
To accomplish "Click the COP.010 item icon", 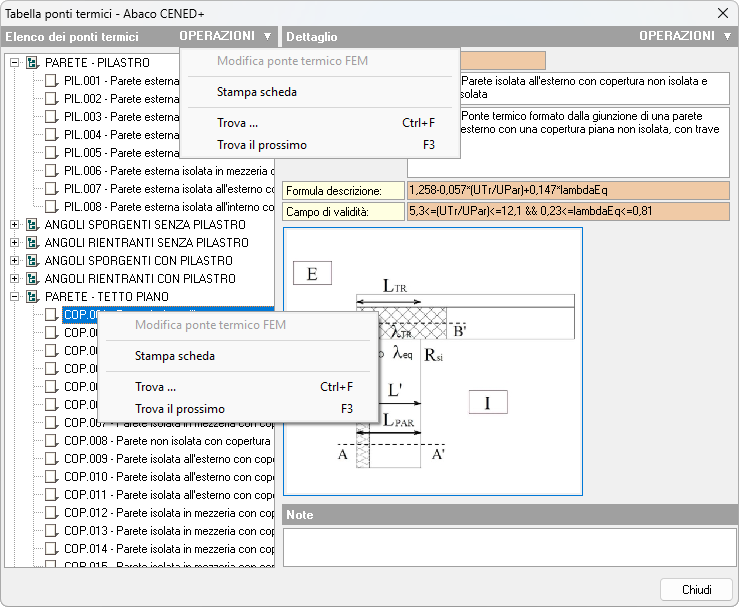I will 52,477.
